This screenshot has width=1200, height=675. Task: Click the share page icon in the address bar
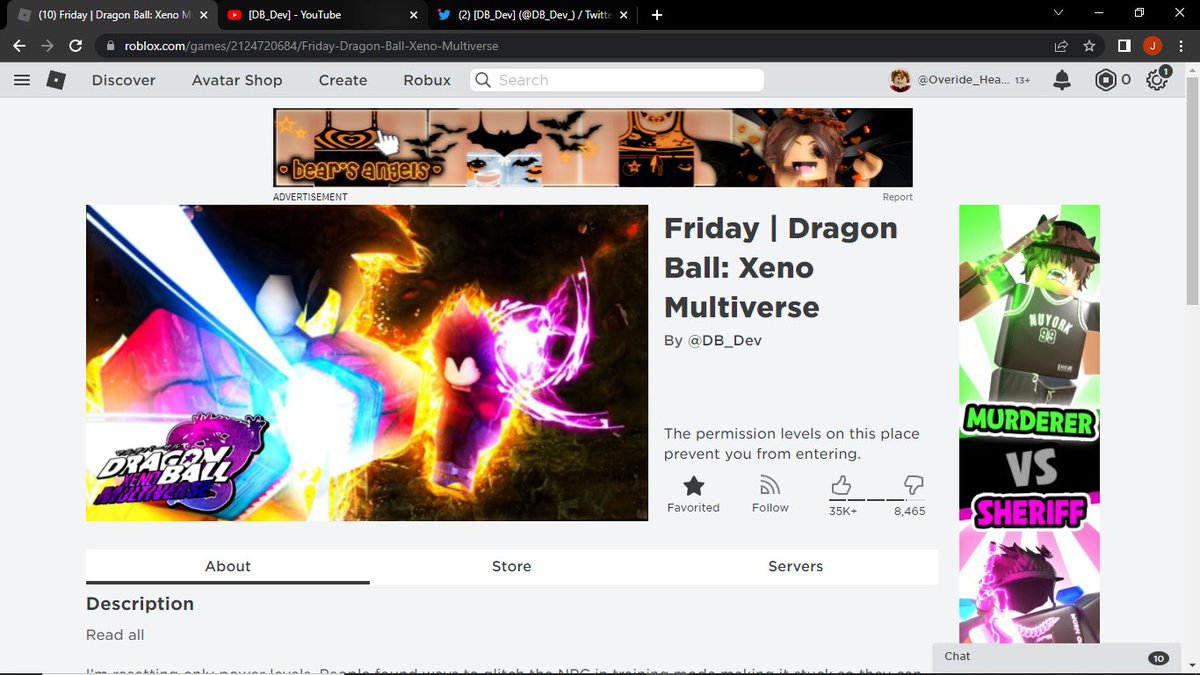pos(1061,46)
